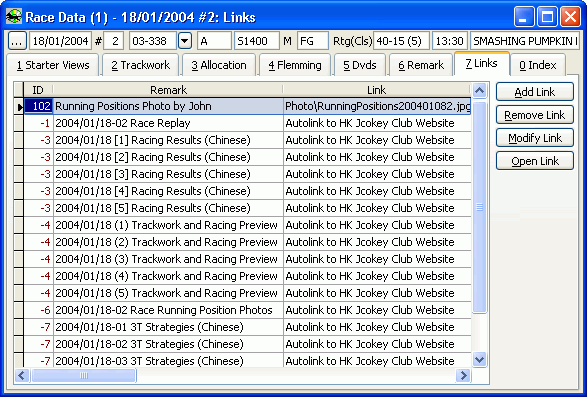Select the 7 Links tab
This screenshot has height=397, width=587.
tap(482, 63)
